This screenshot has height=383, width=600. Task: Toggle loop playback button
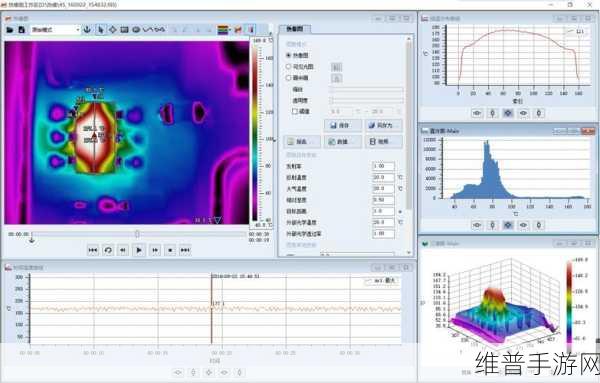(108, 250)
